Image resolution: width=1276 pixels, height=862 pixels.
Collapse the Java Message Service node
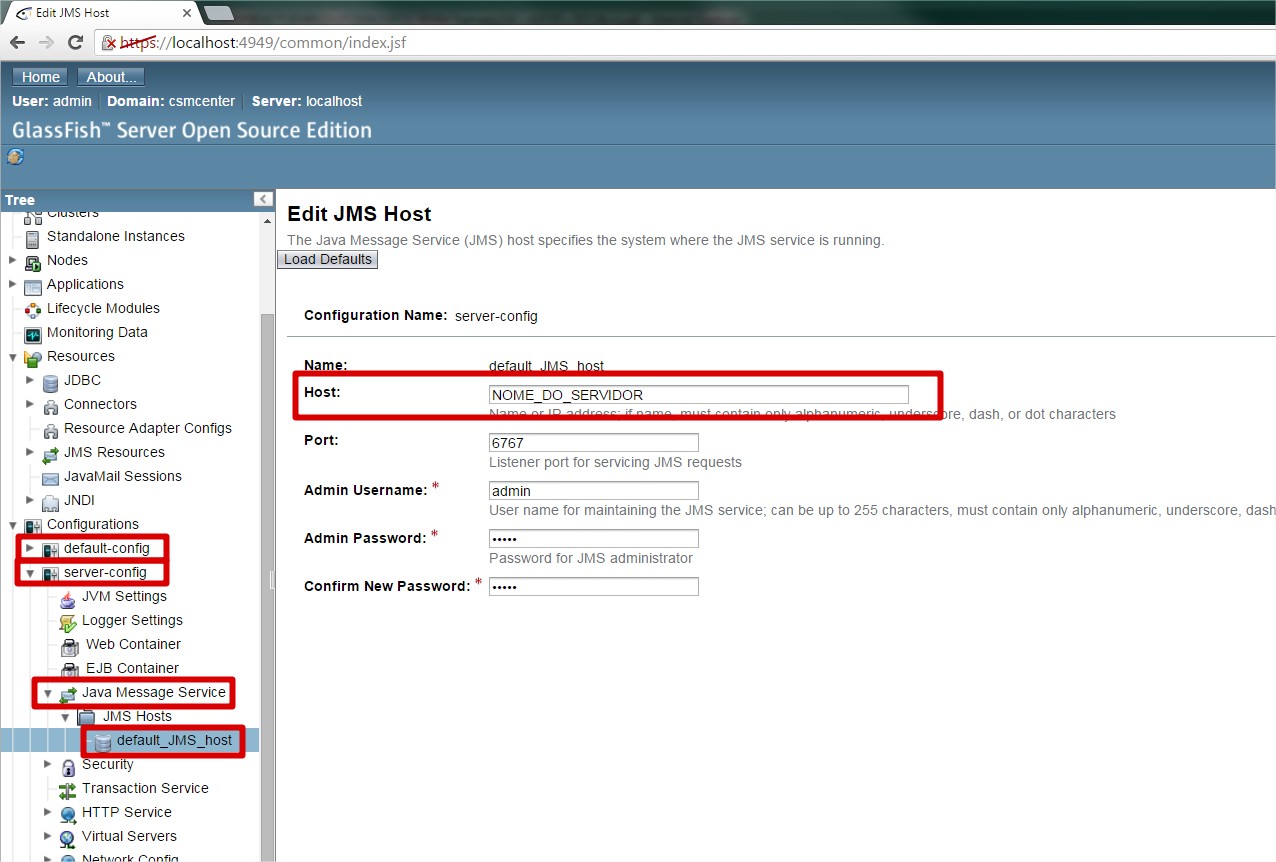pos(47,693)
